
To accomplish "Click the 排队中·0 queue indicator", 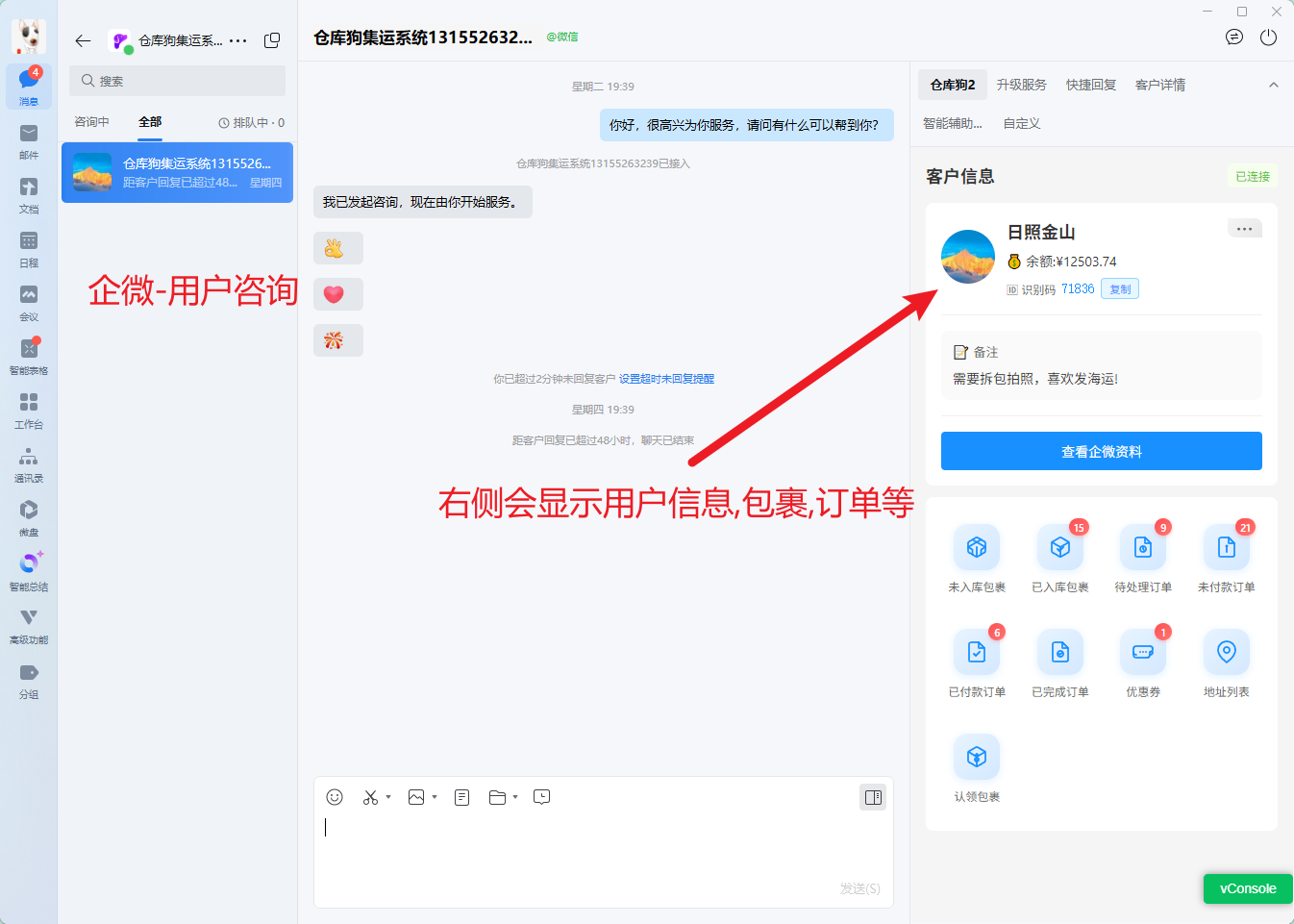I will (252, 123).
